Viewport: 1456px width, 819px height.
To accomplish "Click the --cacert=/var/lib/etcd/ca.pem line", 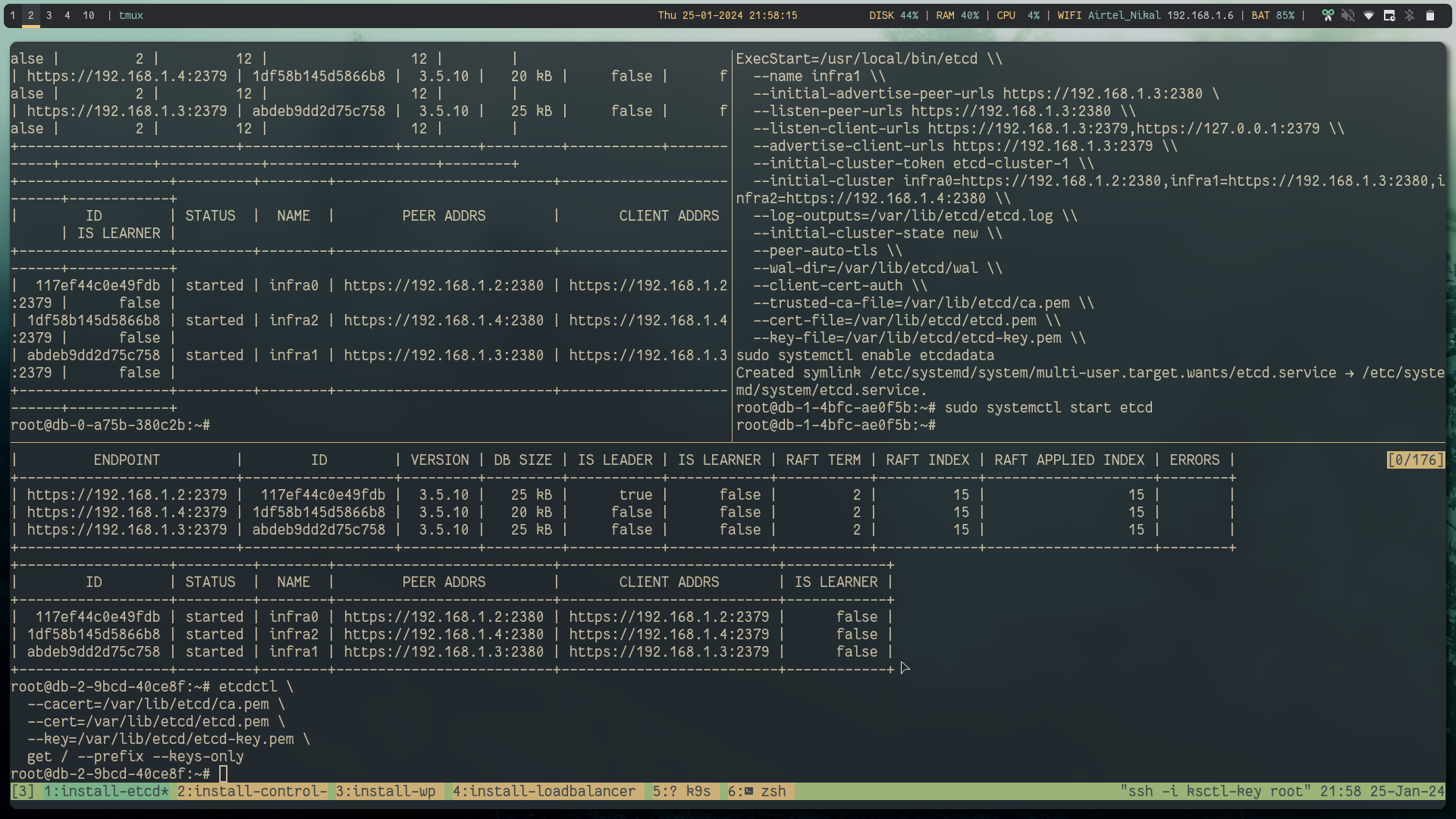I will coord(155,704).
